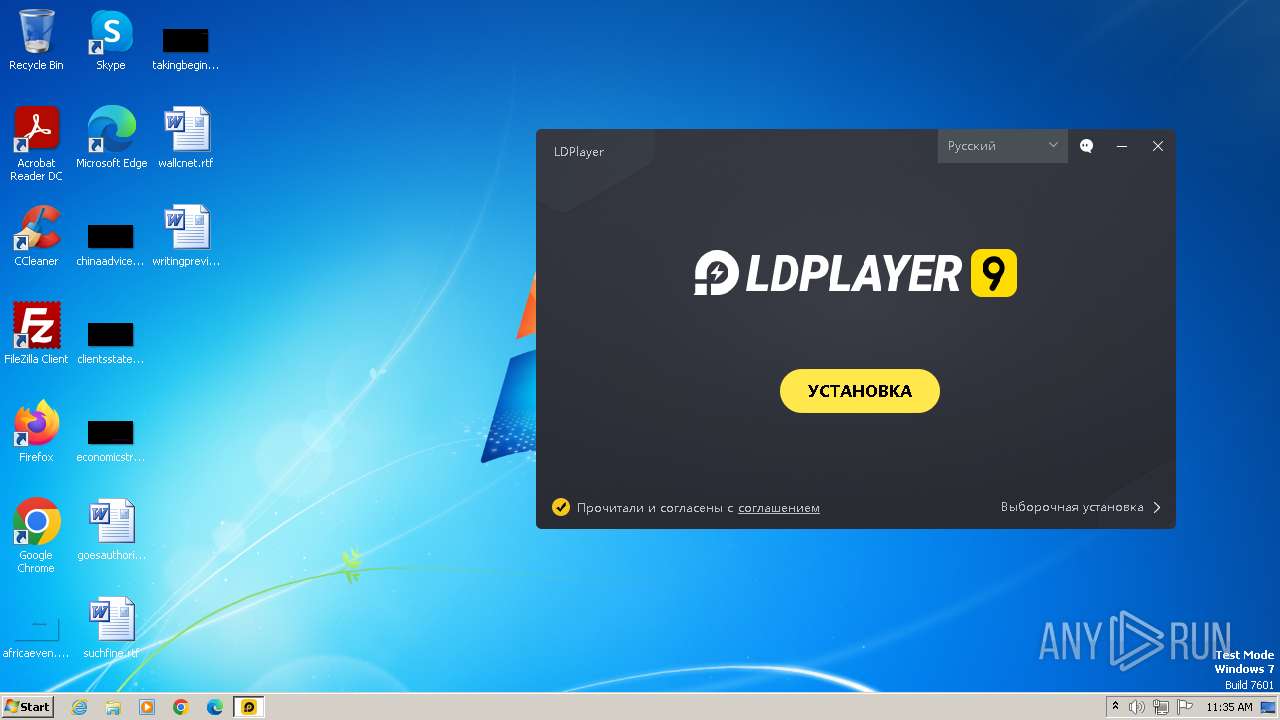Open the media player taskbar icon
The width and height of the screenshot is (1280, 720).
pyautogui.click(x=147, y=707)
